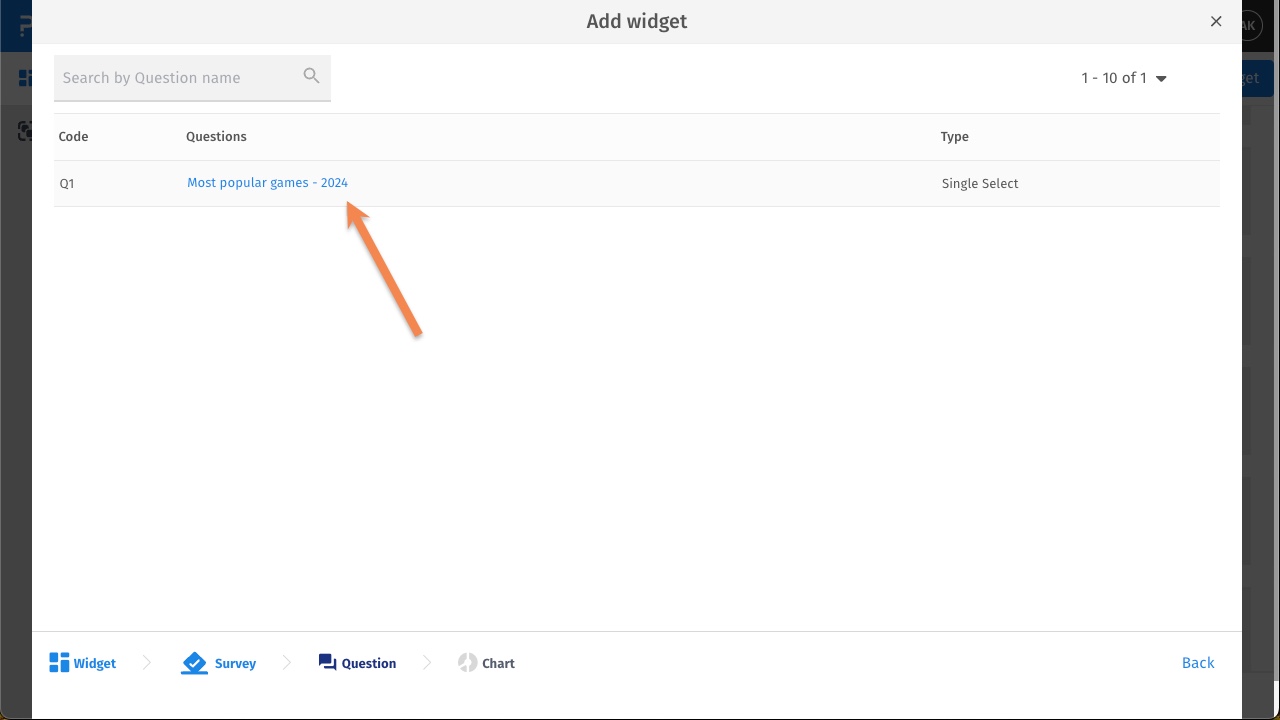Focus the Search by Question name field
This screenshot has height=720, width=1280.
coord(178,78)
